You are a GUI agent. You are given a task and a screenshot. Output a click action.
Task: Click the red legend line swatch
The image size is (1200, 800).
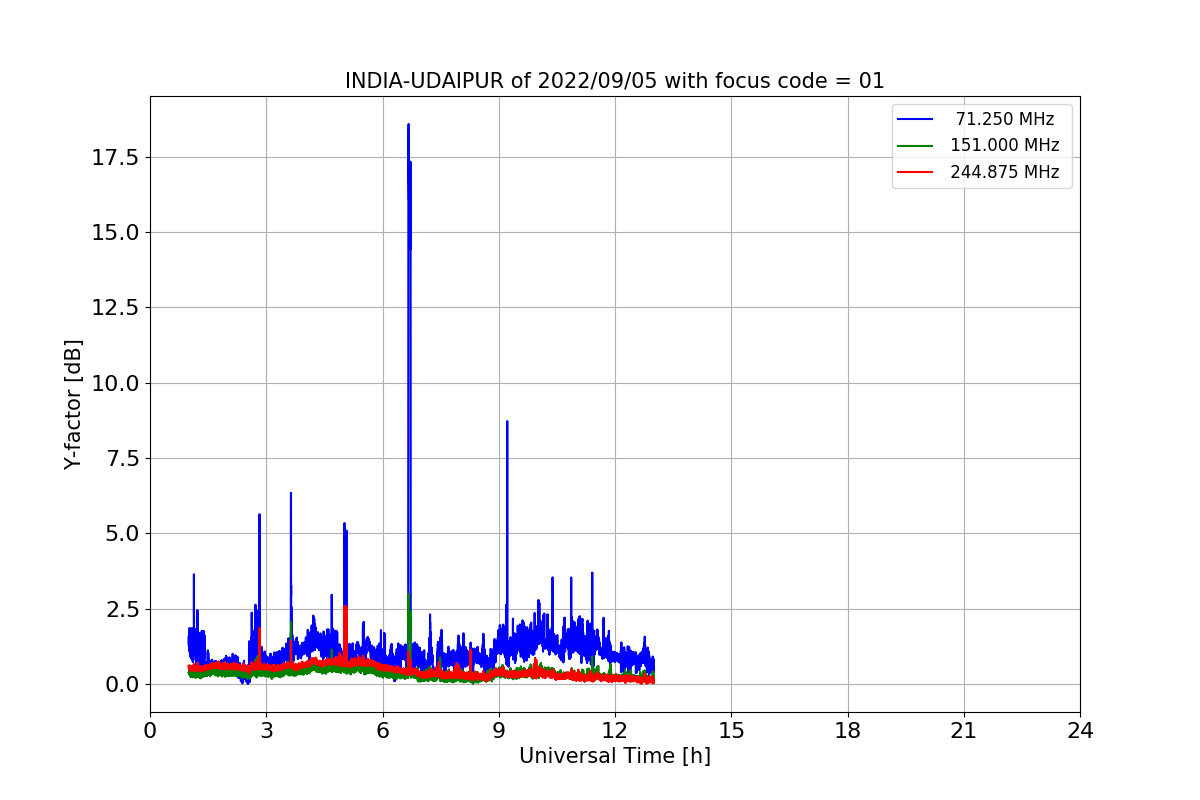[915, 172]
